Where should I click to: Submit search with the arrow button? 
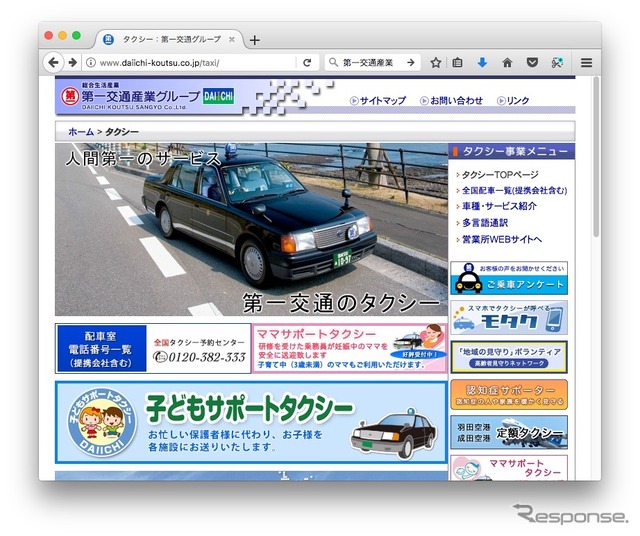411,62
